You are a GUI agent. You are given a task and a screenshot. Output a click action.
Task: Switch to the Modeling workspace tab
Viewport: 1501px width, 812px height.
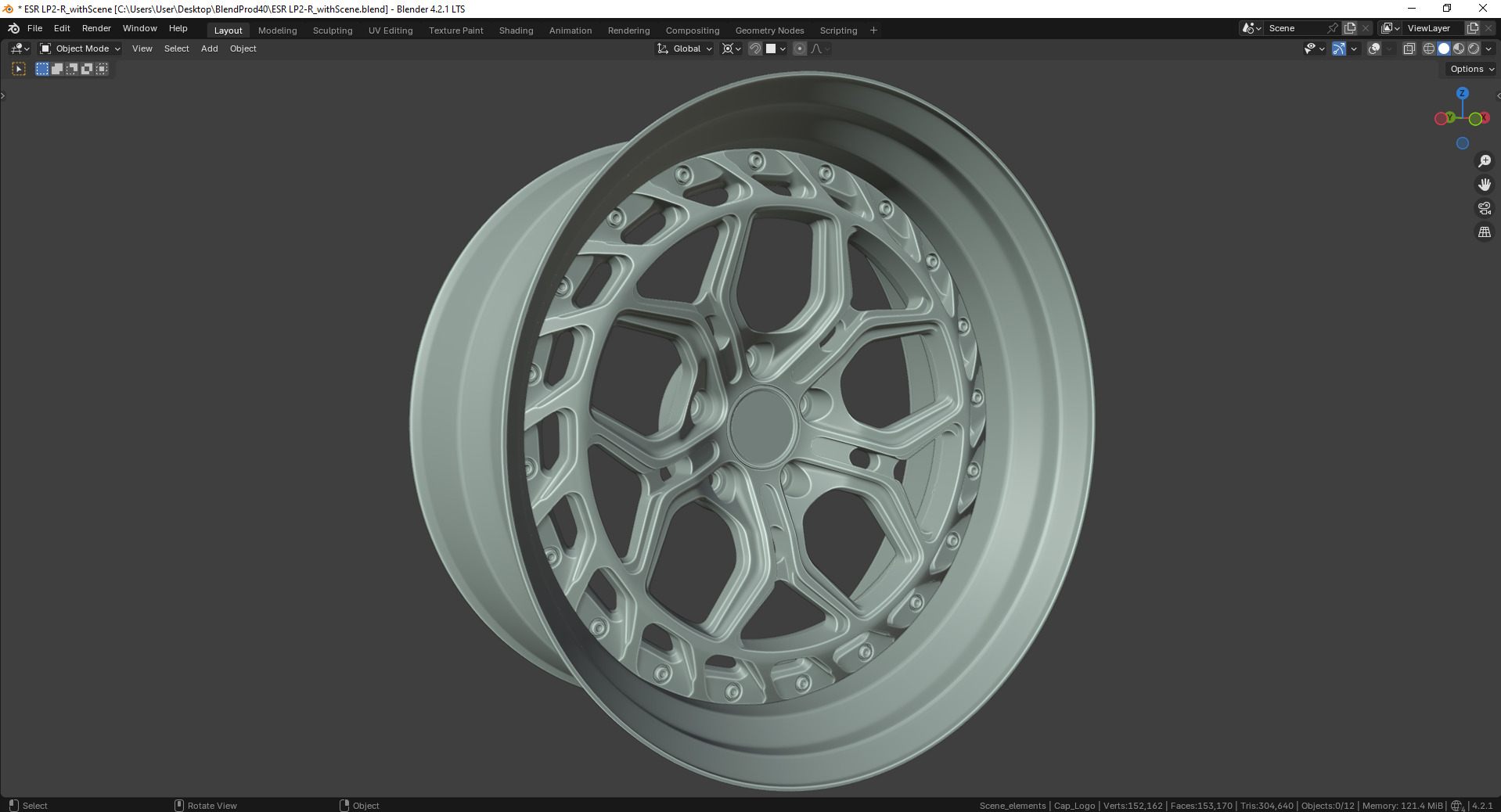[x=278, y=31]
